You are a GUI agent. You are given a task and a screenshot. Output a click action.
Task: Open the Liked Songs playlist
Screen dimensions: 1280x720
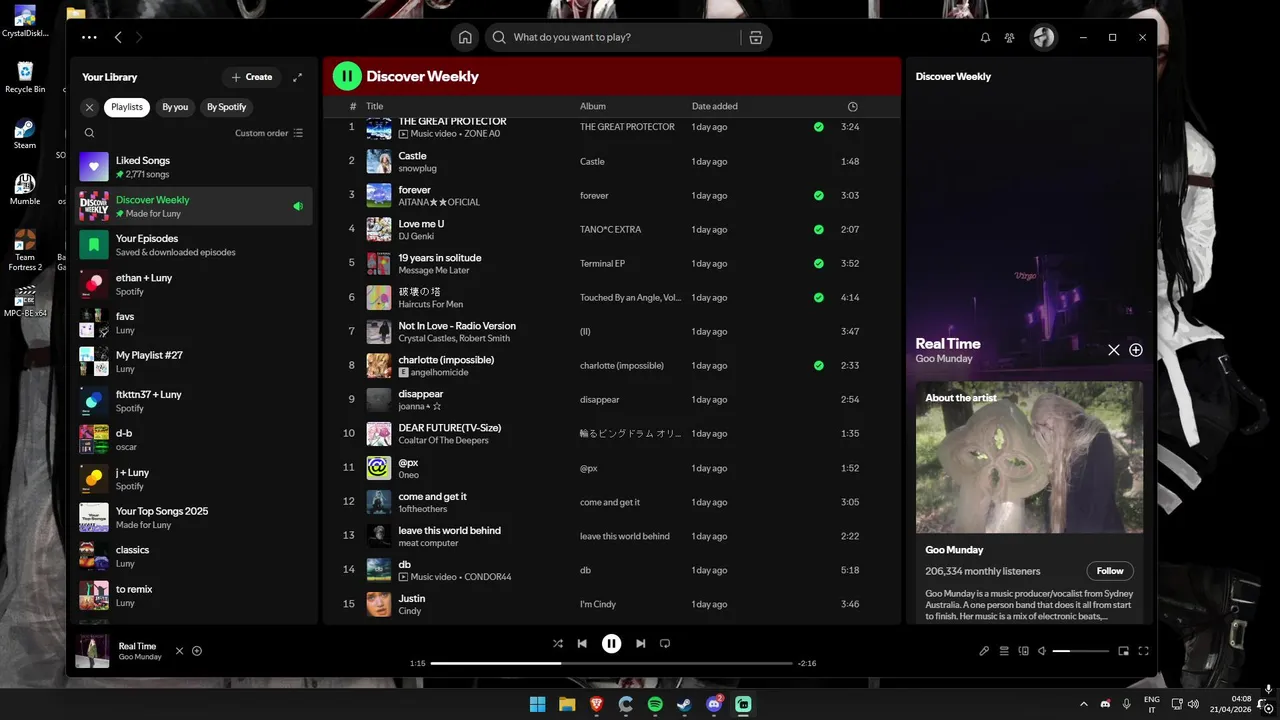pyautogui.click(x=194, y=167)
